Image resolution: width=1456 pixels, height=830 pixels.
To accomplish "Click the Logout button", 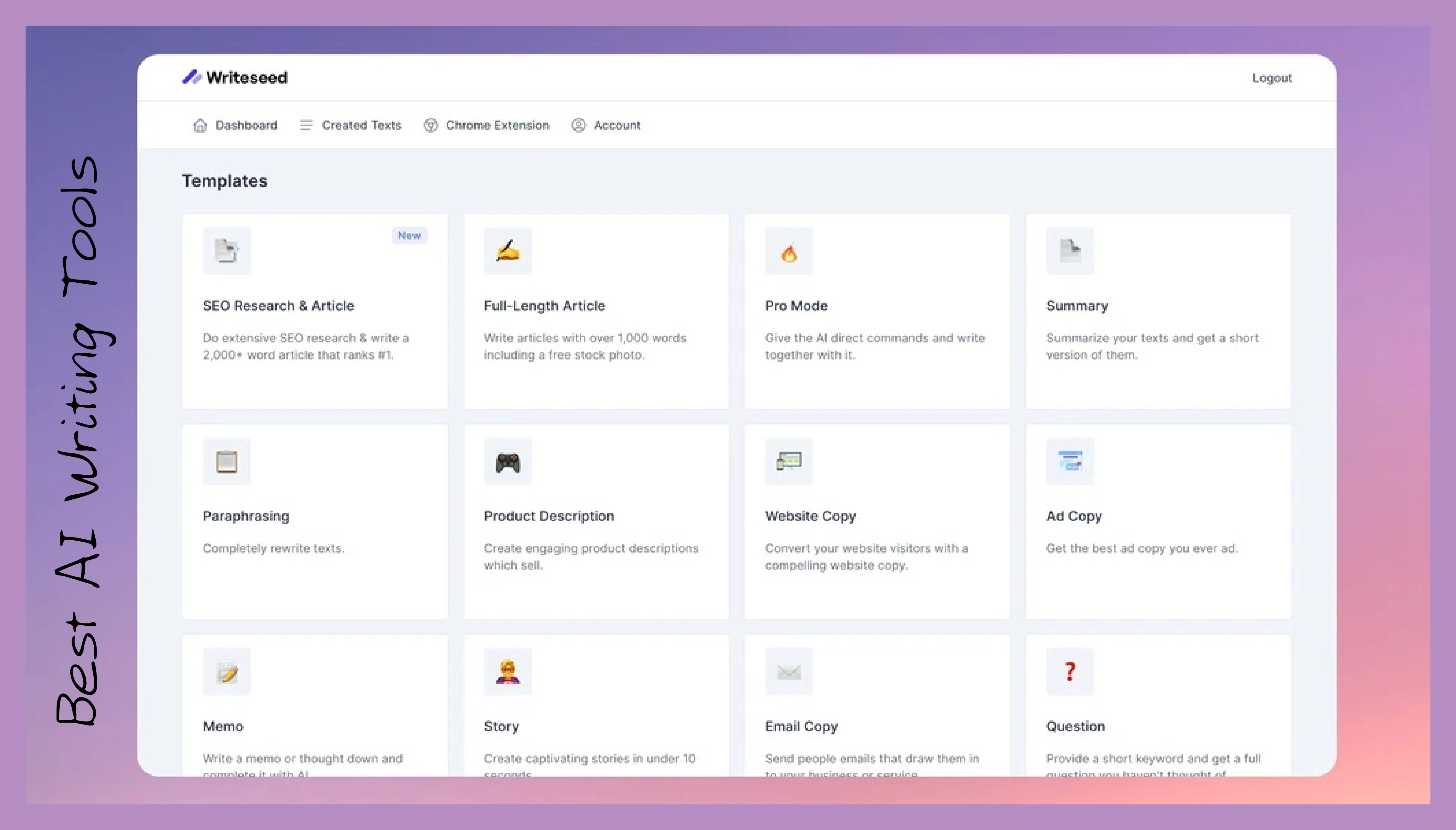I will tap(1271, 77).
